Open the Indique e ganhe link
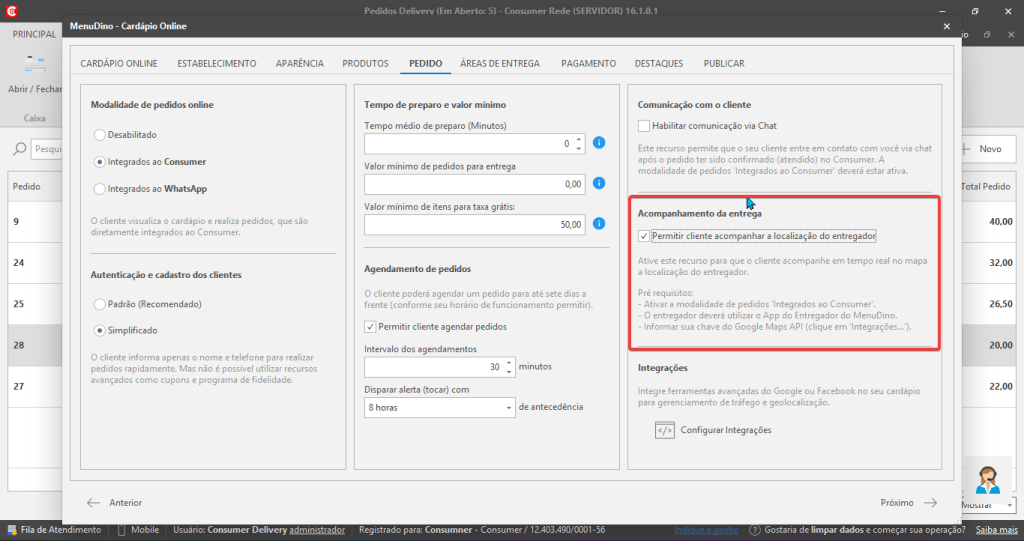1024x541 pixels. pos(706,530)
